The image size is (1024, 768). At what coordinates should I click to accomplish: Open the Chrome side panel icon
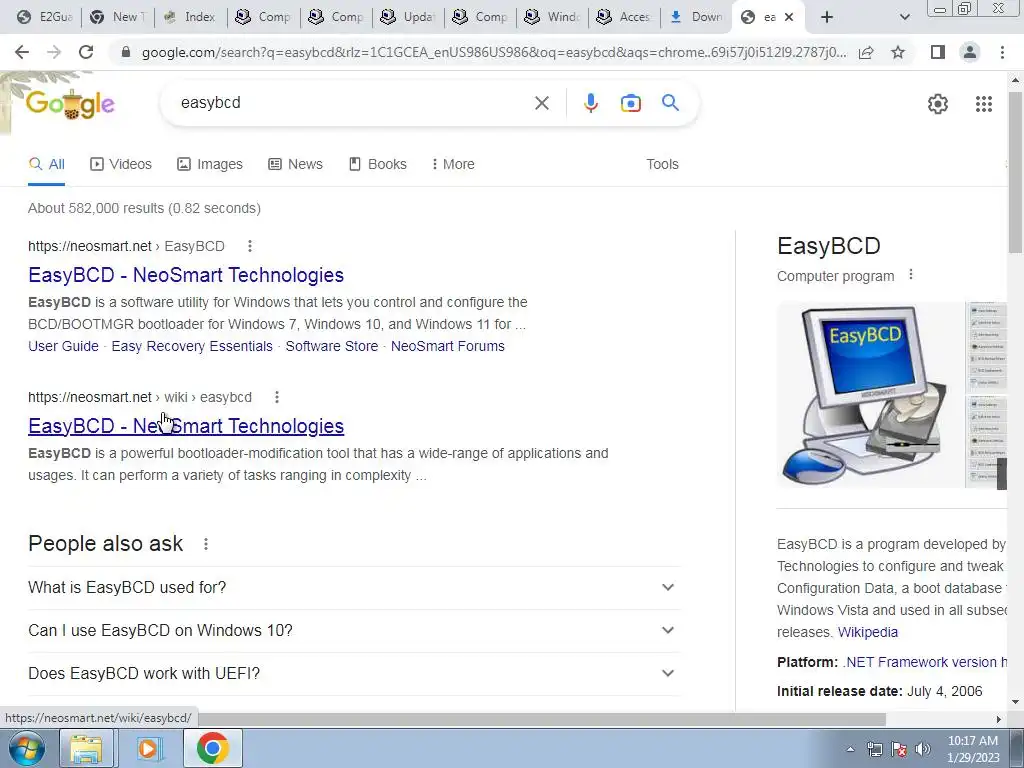pyautogui.click(x=938, y=52)
